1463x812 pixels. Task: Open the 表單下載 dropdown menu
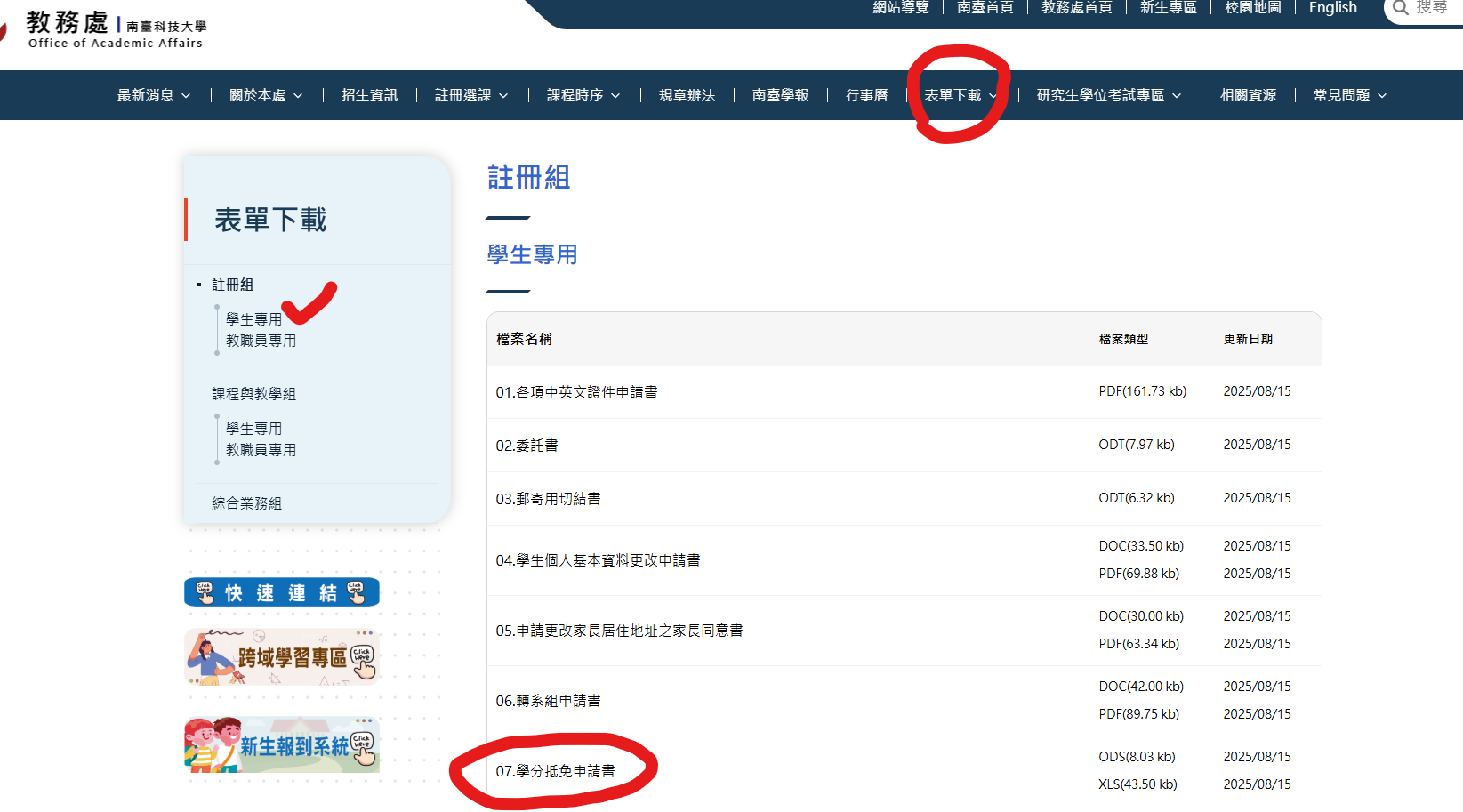(x=961, y=95)
